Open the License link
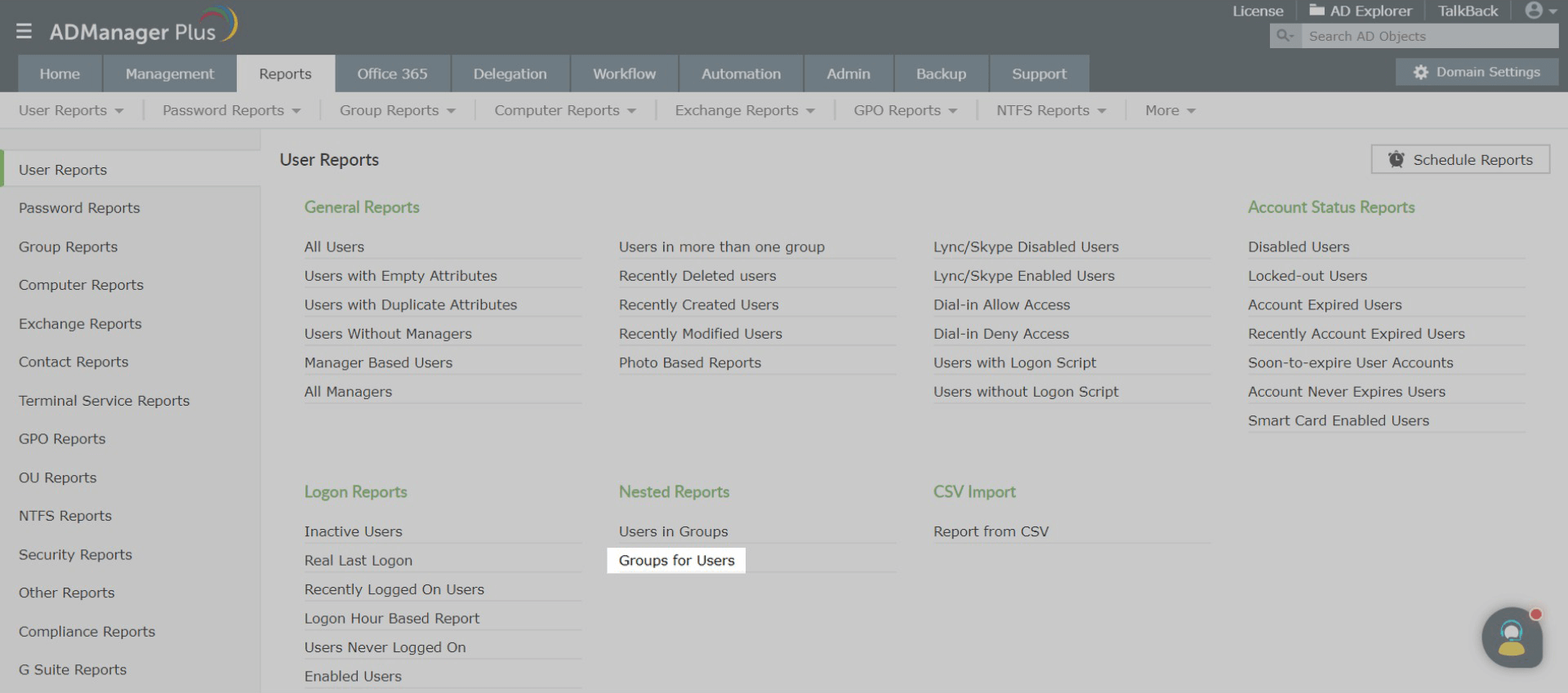The width and height of the screenshot is (1568, 693). pos(1258,11)
